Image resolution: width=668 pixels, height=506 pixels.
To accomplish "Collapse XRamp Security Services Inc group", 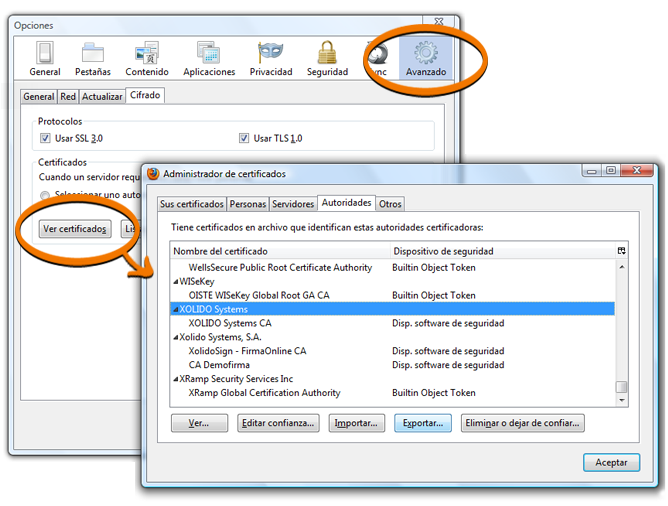I will pyautogui.click(x=176, y=379).
